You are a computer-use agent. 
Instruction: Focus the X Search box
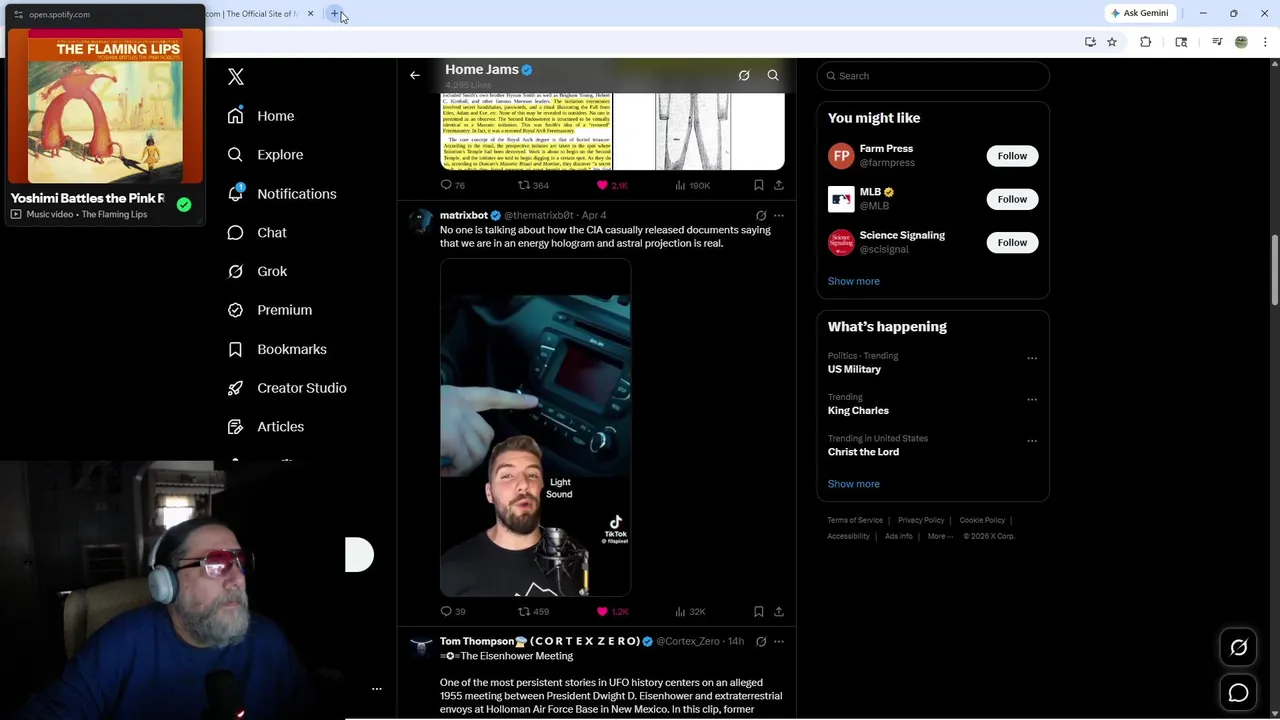click(933, 76)
